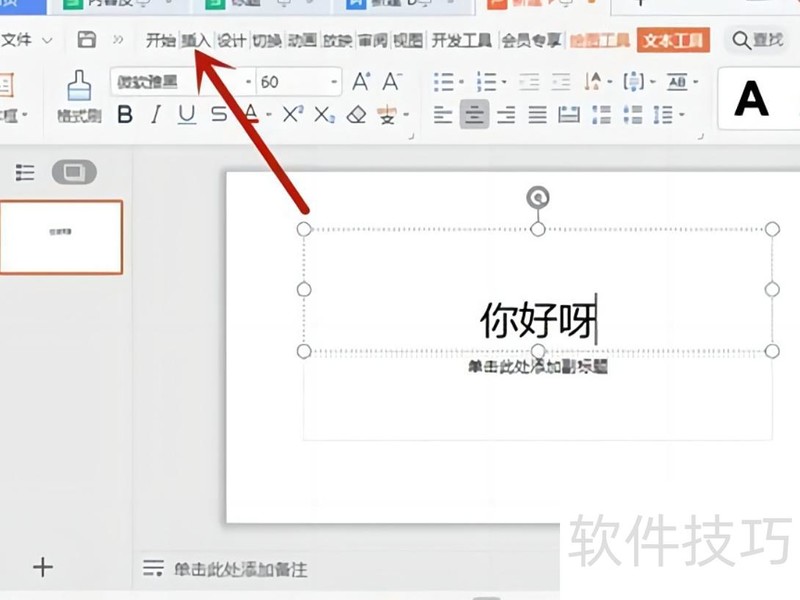Click the 查找 search button
The image size is (800, 600).
coord(757,40)
